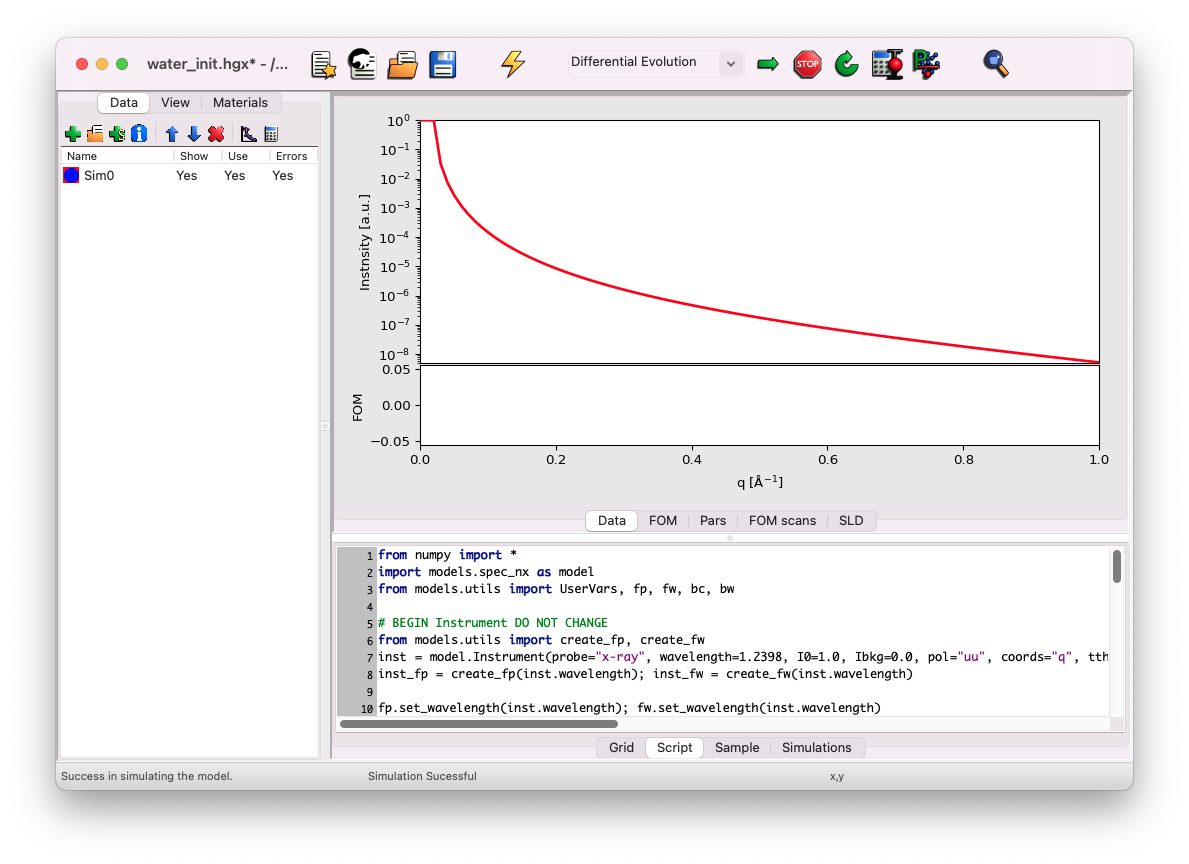
Task: Click the 'from numpy import *' script line
Action: tap(447, 555)
